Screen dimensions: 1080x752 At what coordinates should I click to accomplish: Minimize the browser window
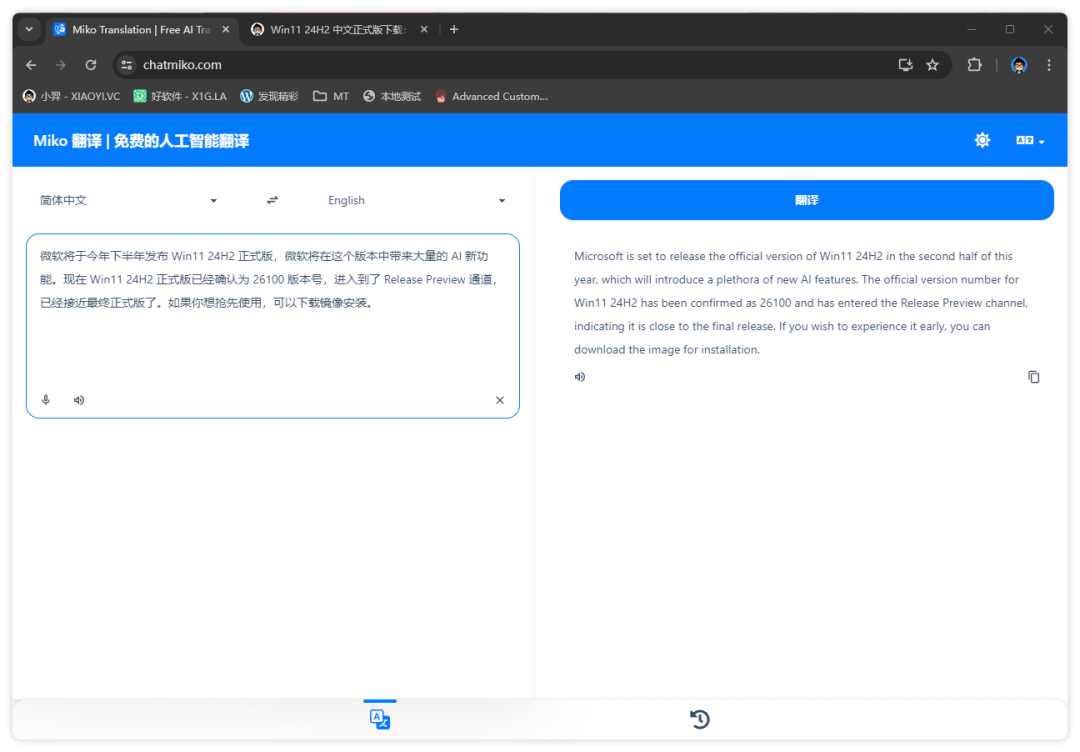971,30
